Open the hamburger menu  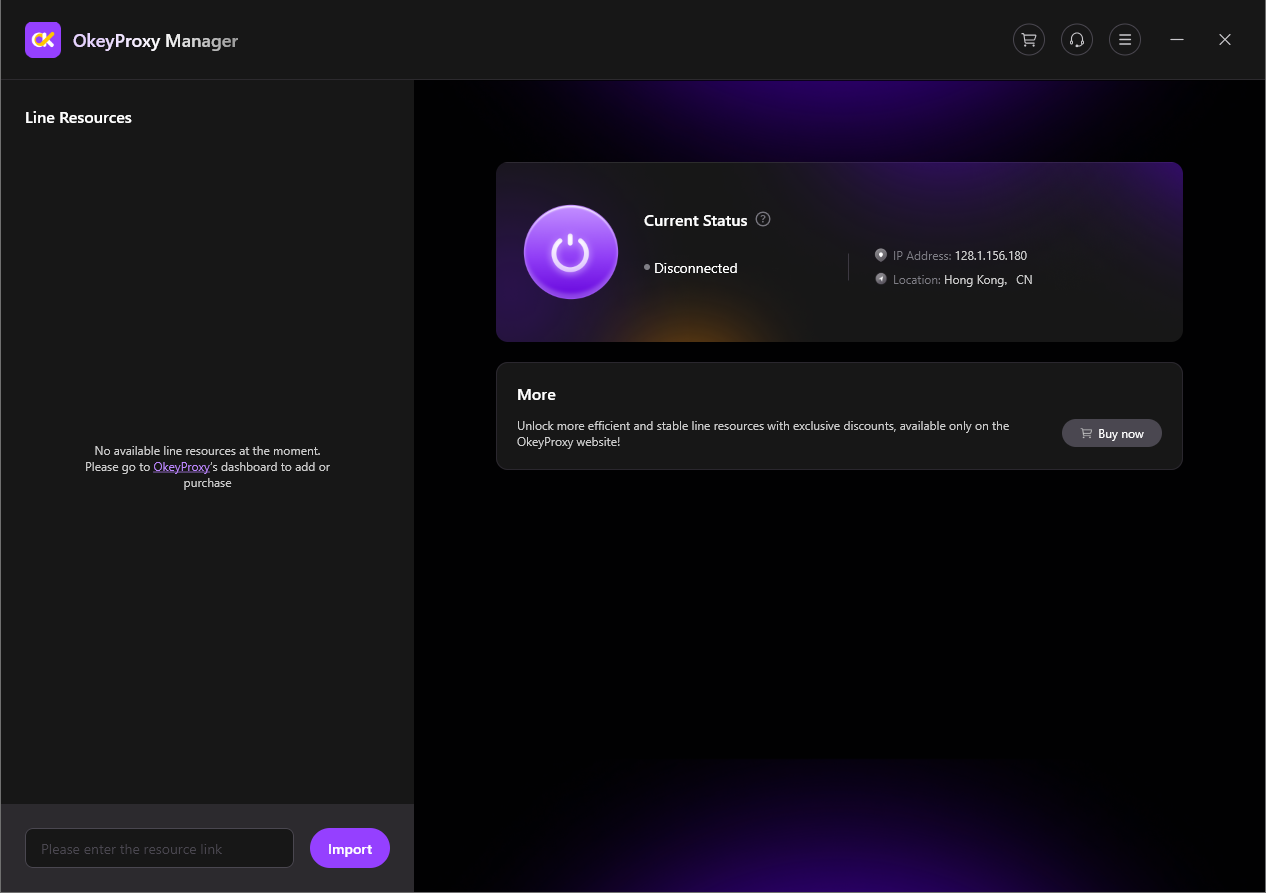coord(1124,40)
